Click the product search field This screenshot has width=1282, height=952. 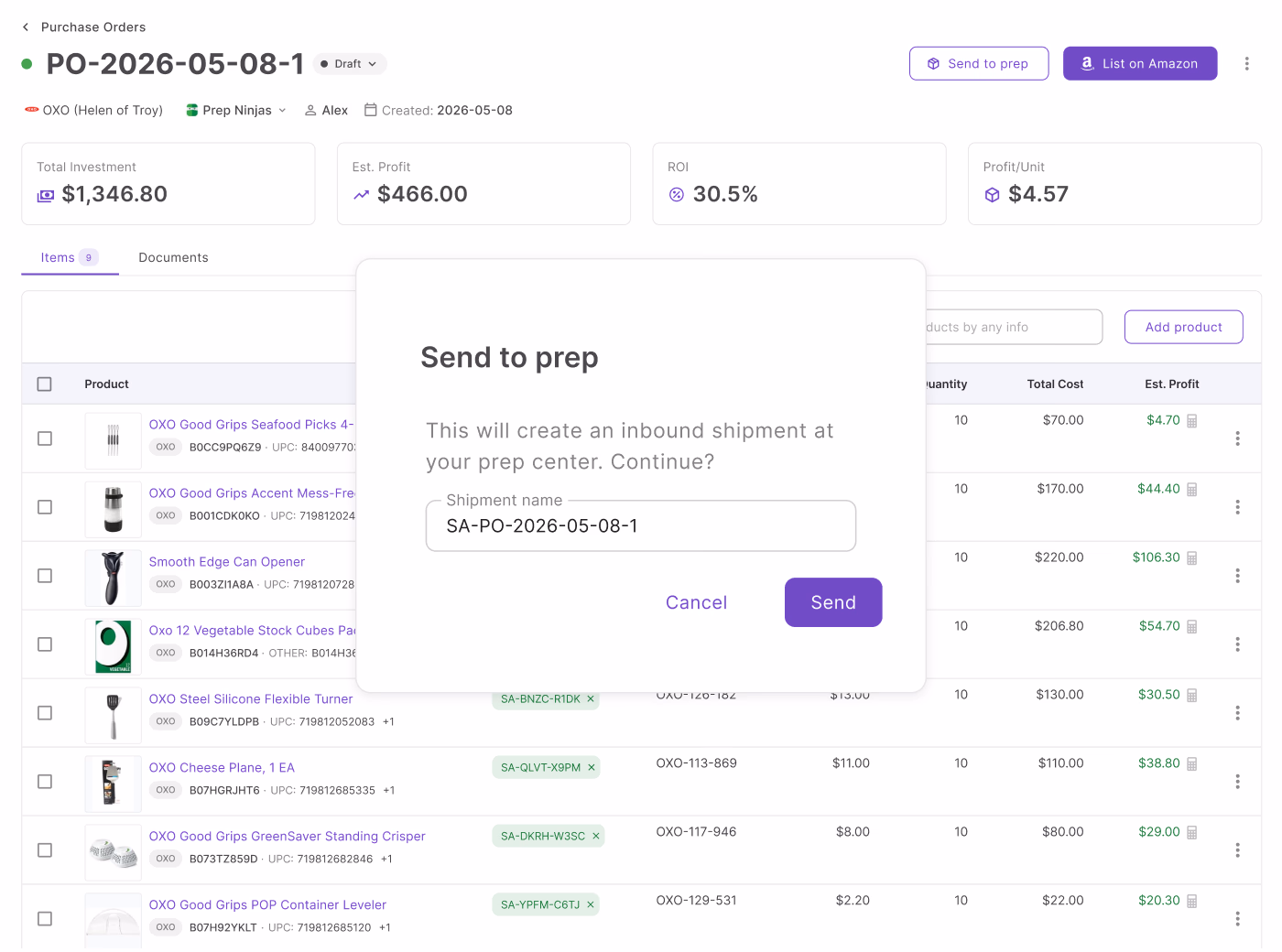click(x=1013, y=327)
